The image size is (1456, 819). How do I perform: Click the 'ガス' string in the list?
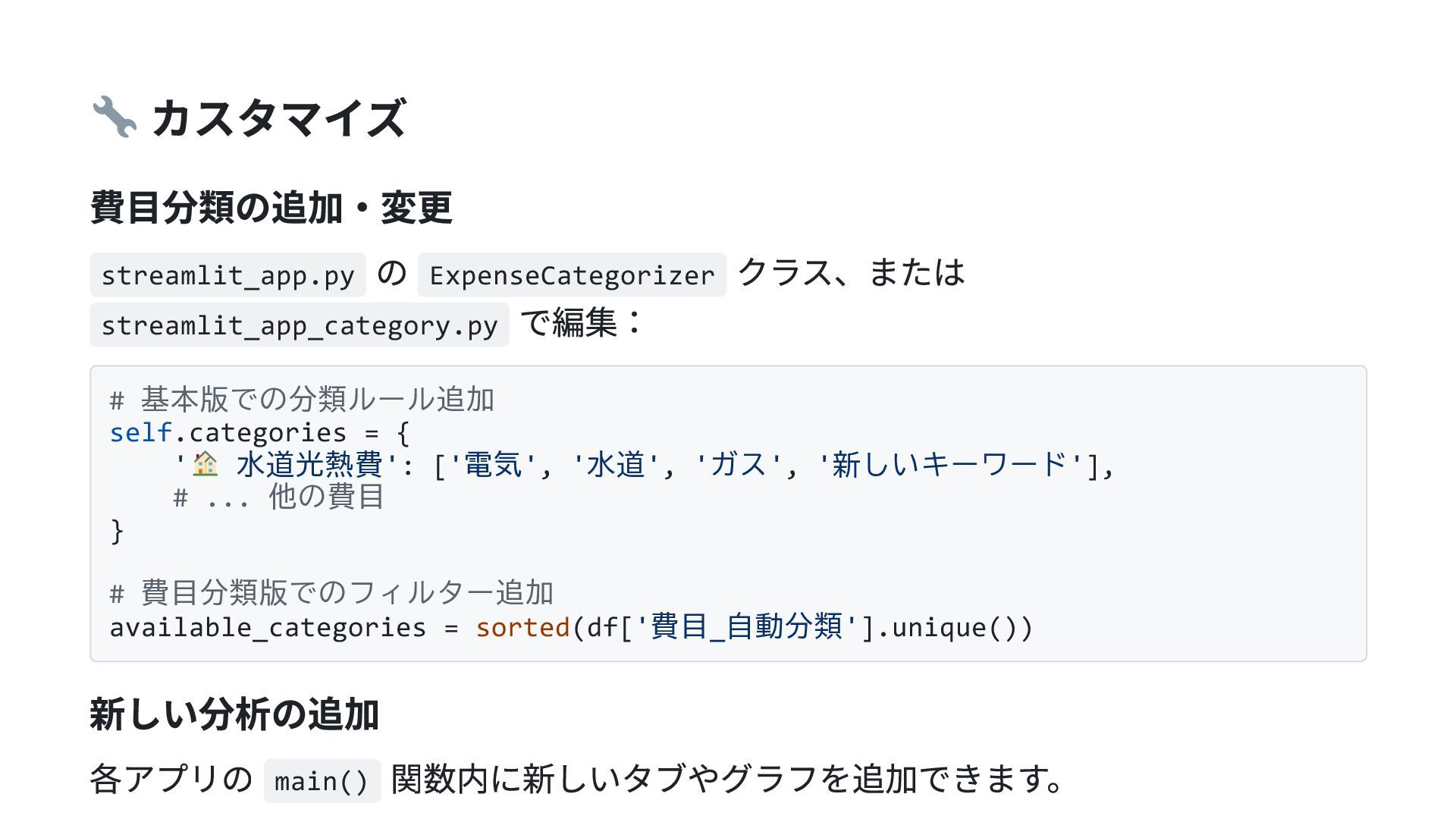(739, 465)
